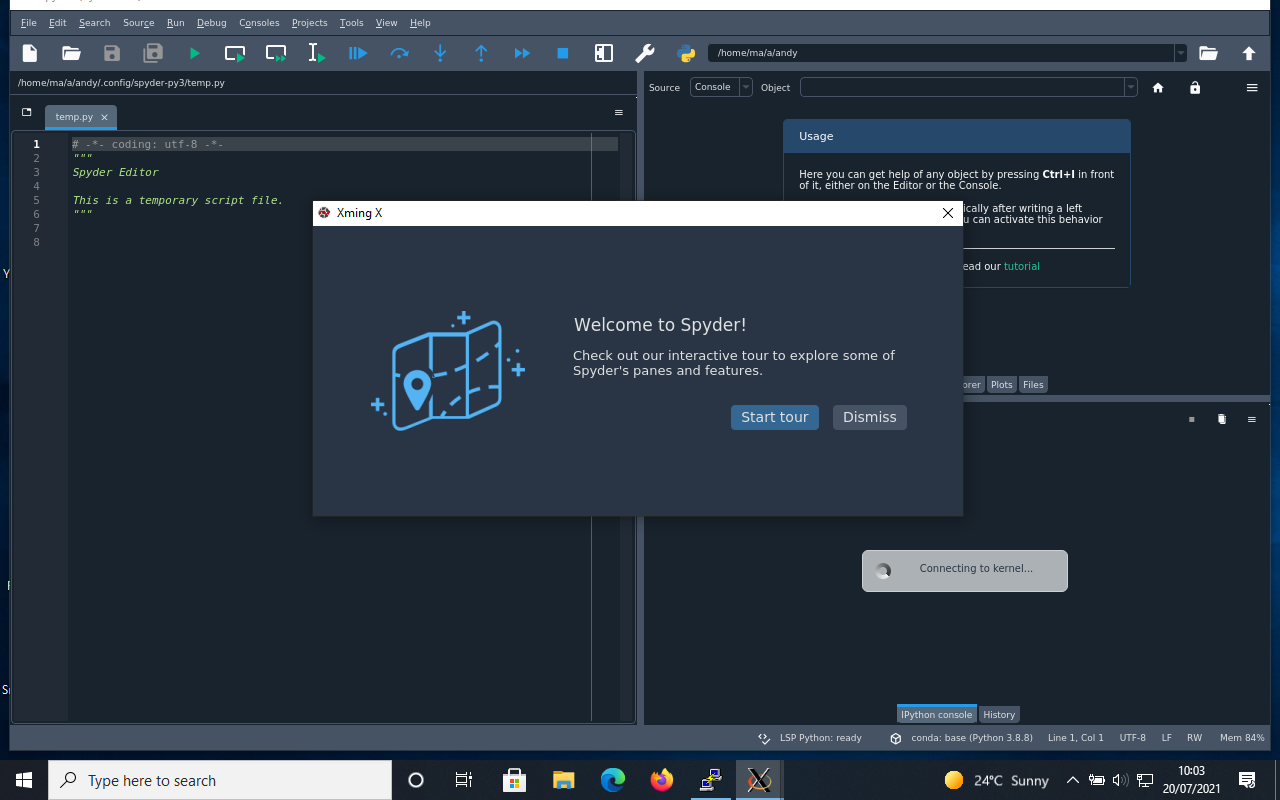1280x800 pixels.
Task: Open the Source menu
Action: point(139,22)
